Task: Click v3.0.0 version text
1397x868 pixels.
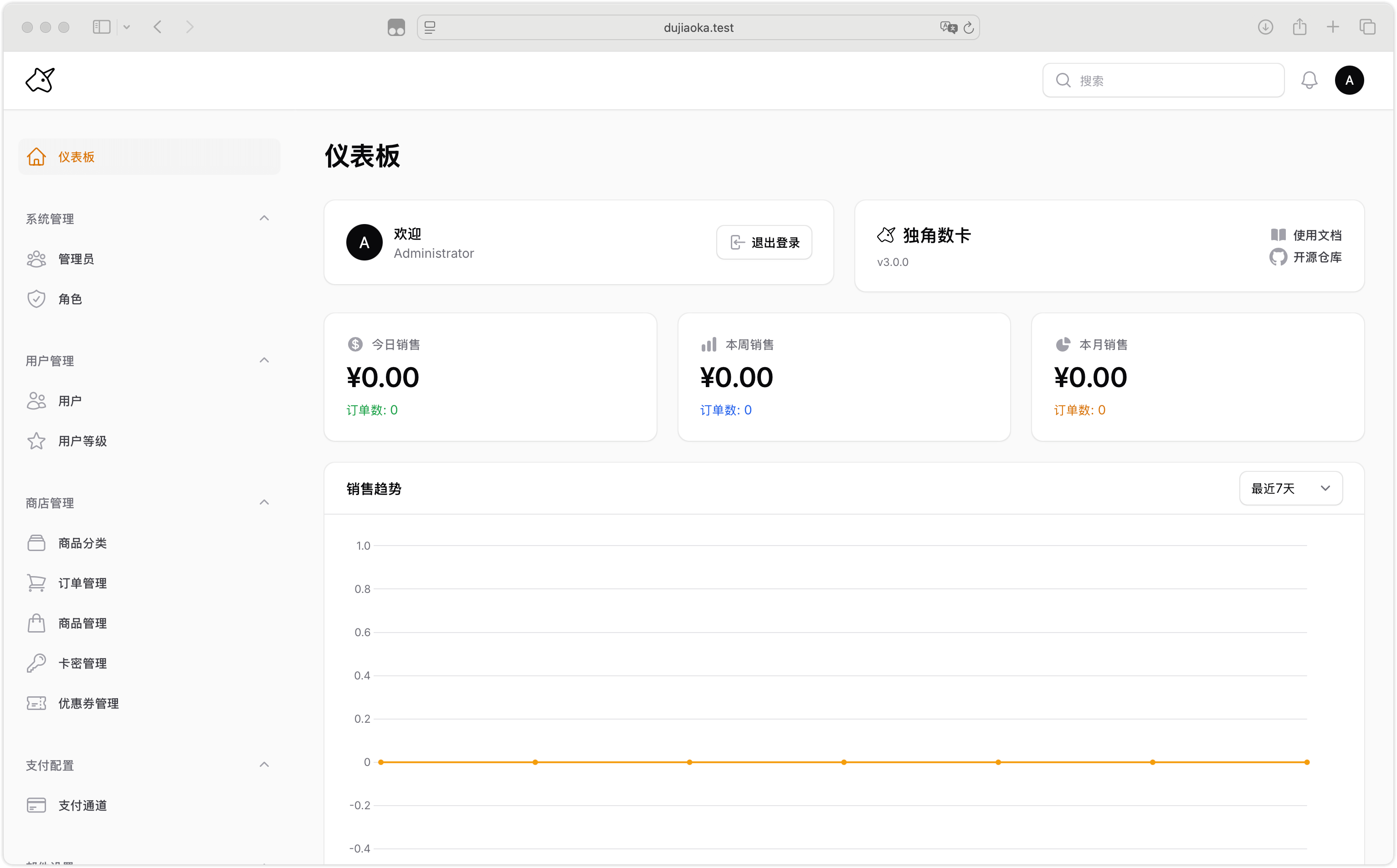Action: [892, 262]
